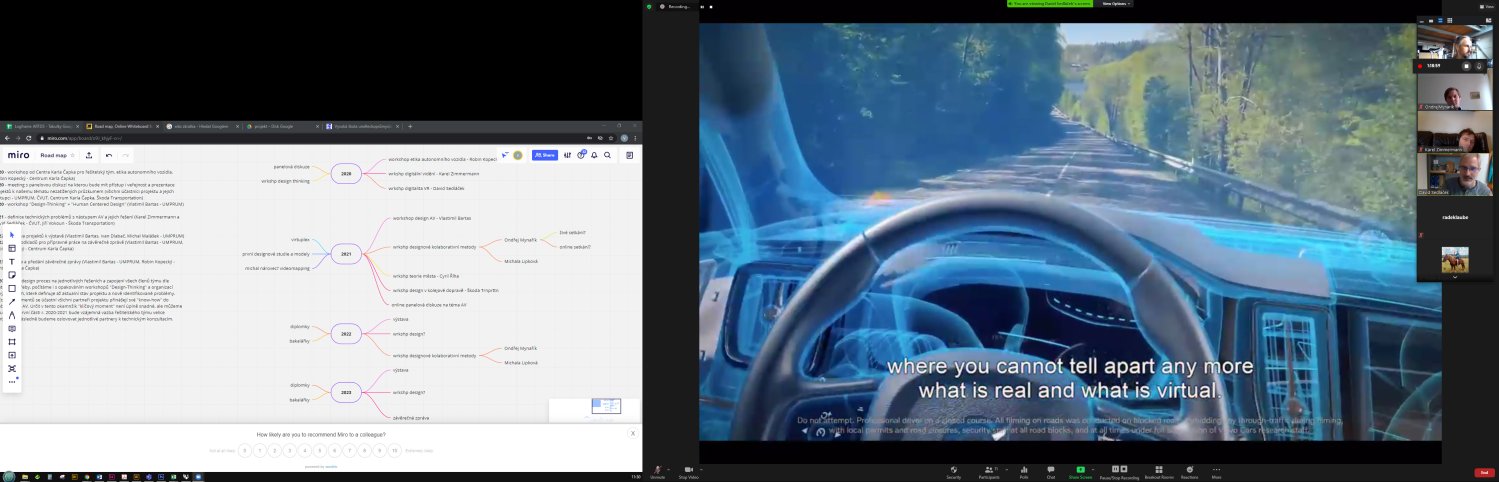
Task: Select the Sticky note tool in Miro
Action: 12,275
